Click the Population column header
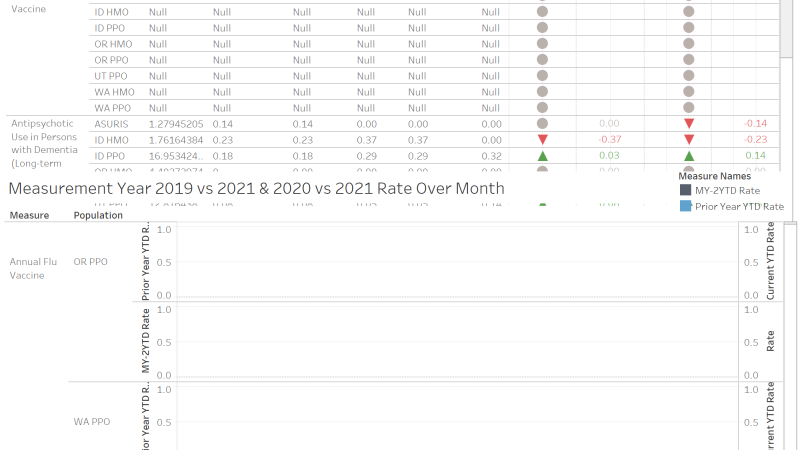Screen dimensions: 800x450 [x=98, y=215]
